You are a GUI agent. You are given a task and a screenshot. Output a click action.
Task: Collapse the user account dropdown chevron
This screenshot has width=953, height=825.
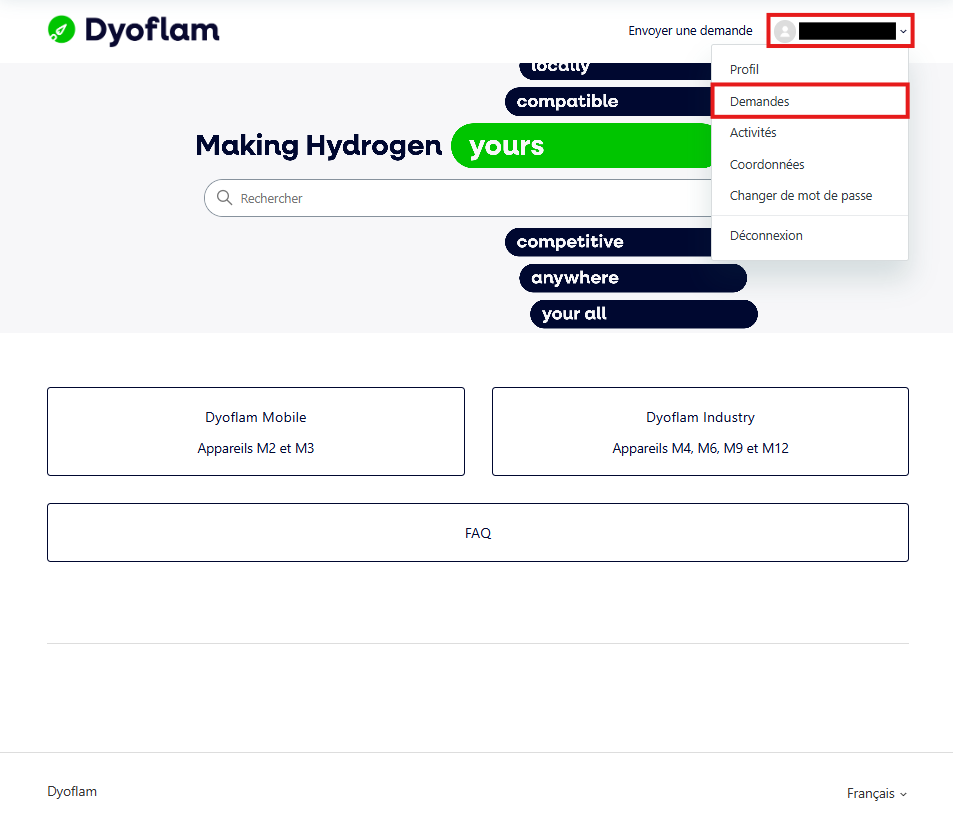tap(903, 31)
